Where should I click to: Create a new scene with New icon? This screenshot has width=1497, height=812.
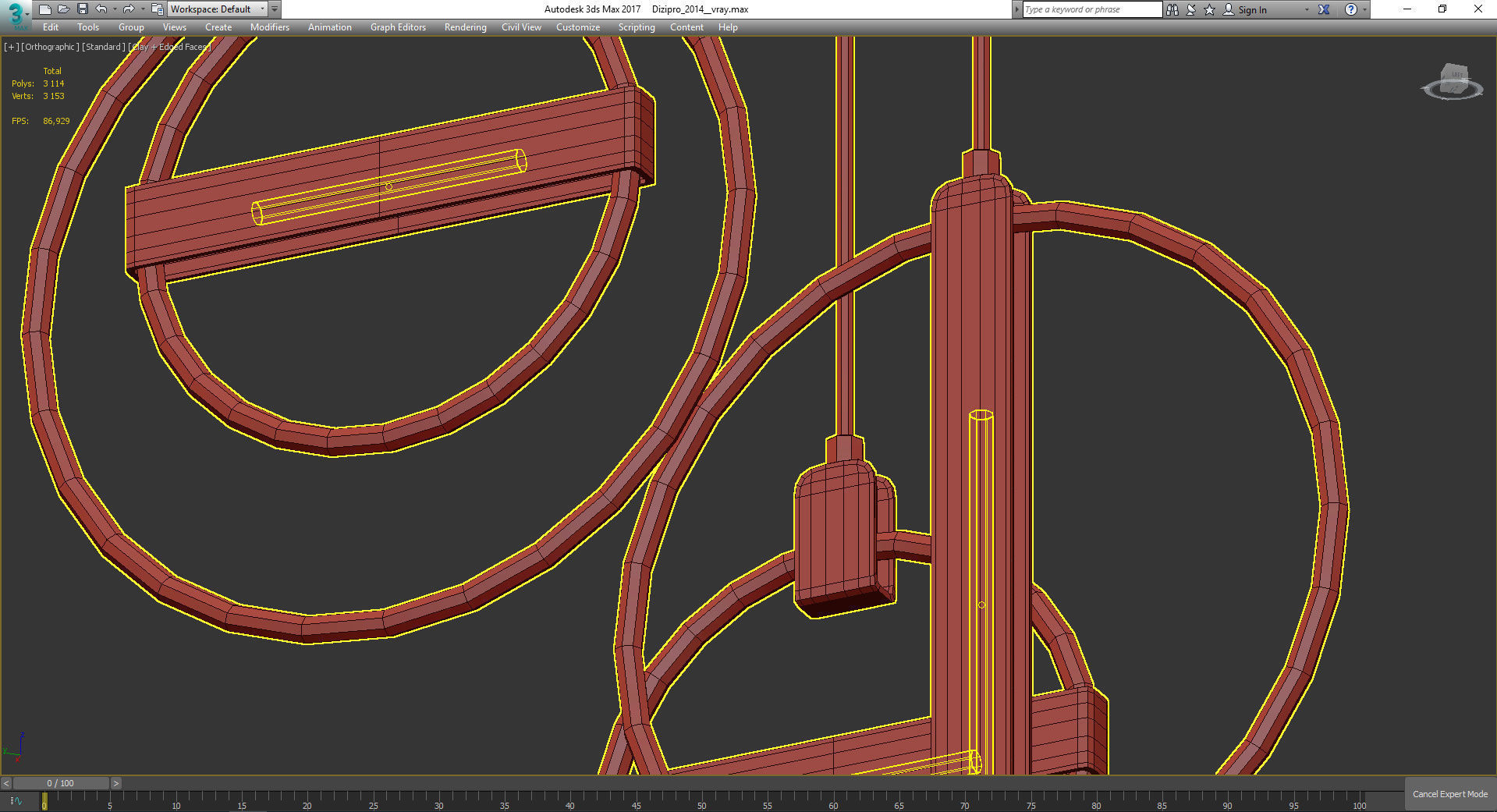44,9
